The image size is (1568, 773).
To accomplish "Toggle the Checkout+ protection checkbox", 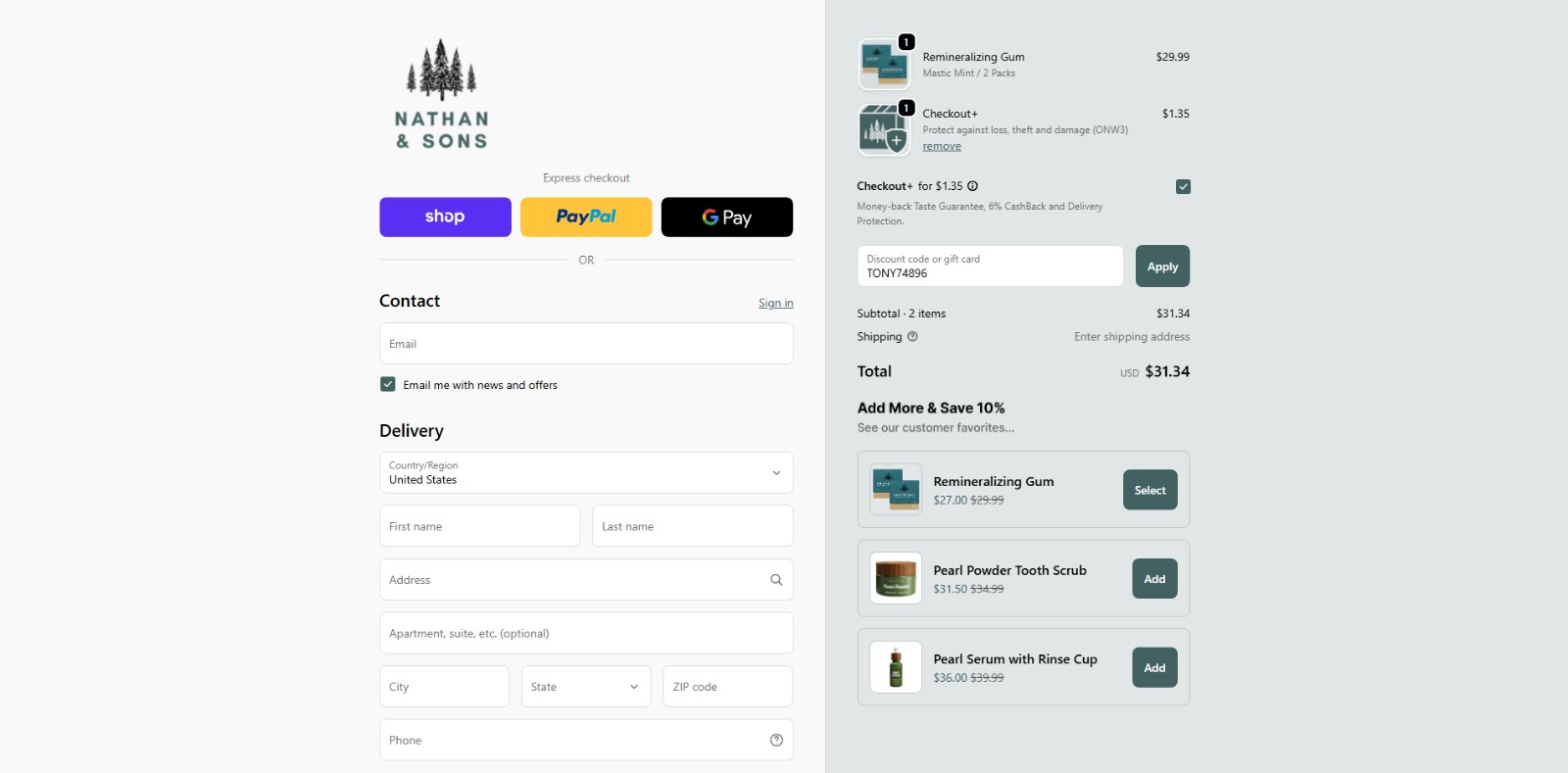I will pyautogui.click(x=1183, y=186).
